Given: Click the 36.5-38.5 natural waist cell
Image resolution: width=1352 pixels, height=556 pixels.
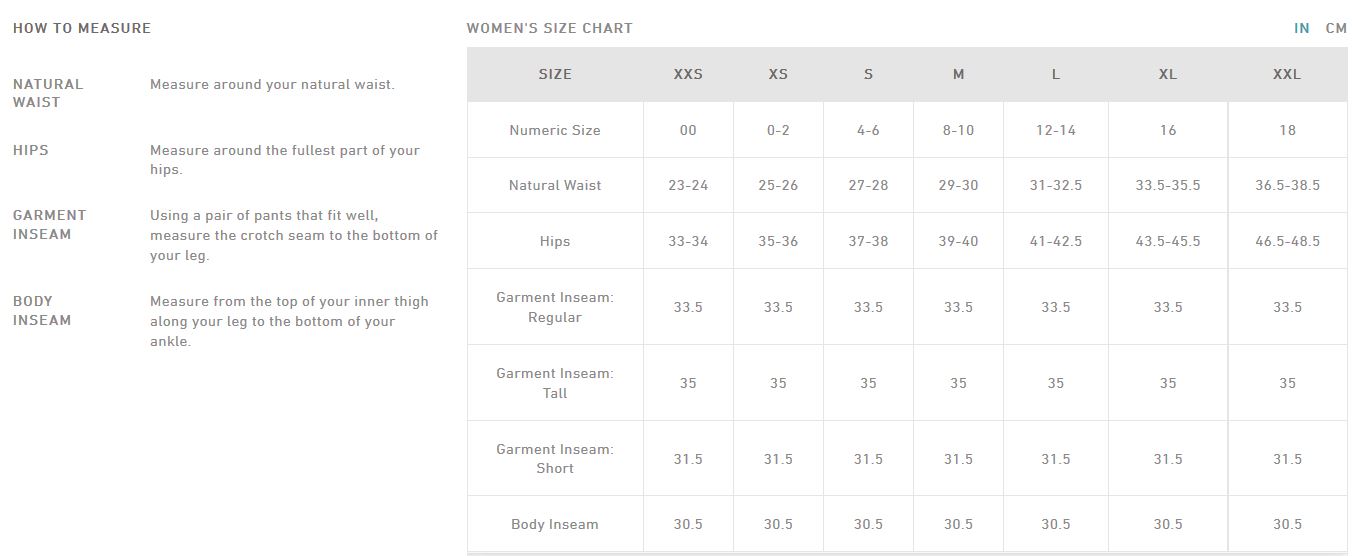Looking at the screenshot, I should click(x=1287, y=185).
